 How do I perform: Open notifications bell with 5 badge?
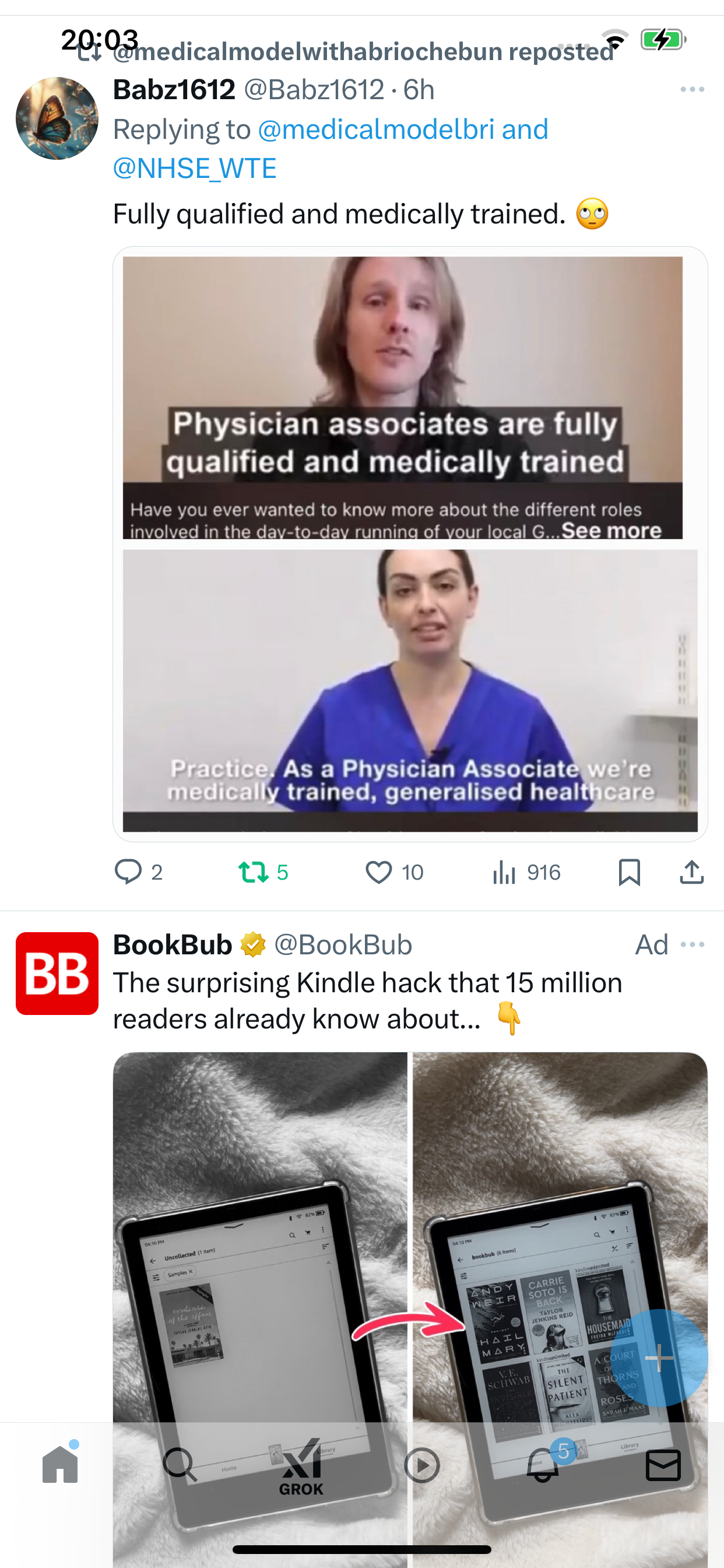543,1464
